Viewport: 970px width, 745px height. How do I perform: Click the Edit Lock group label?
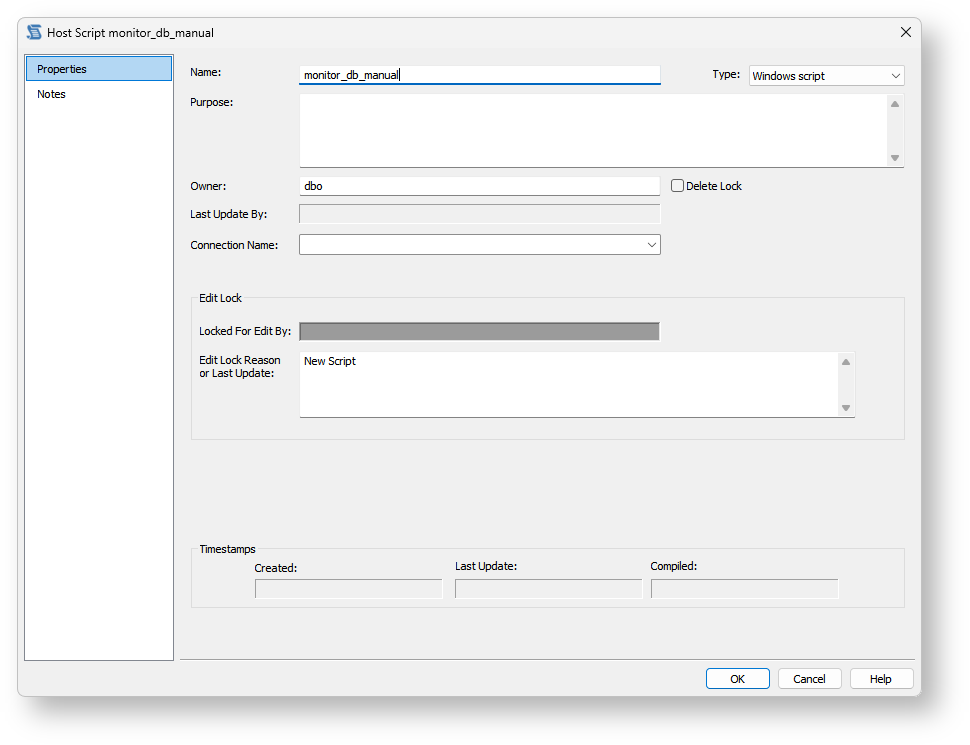[x=220, y=298]
